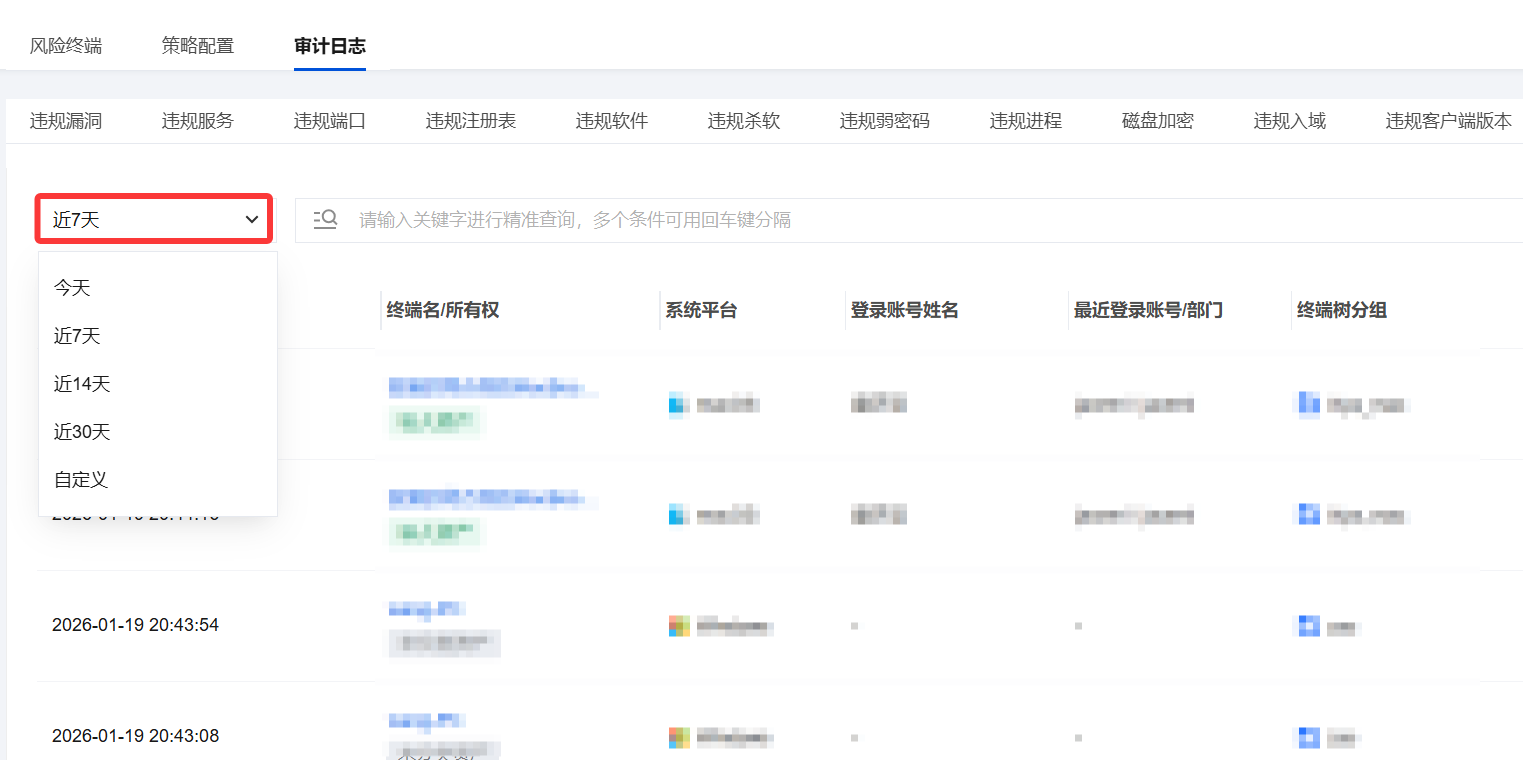This screenshot has width=1523, height=760.
Task: Click the dropdown chevron arrow beside 近7天
Action: [x=252, y=220]
